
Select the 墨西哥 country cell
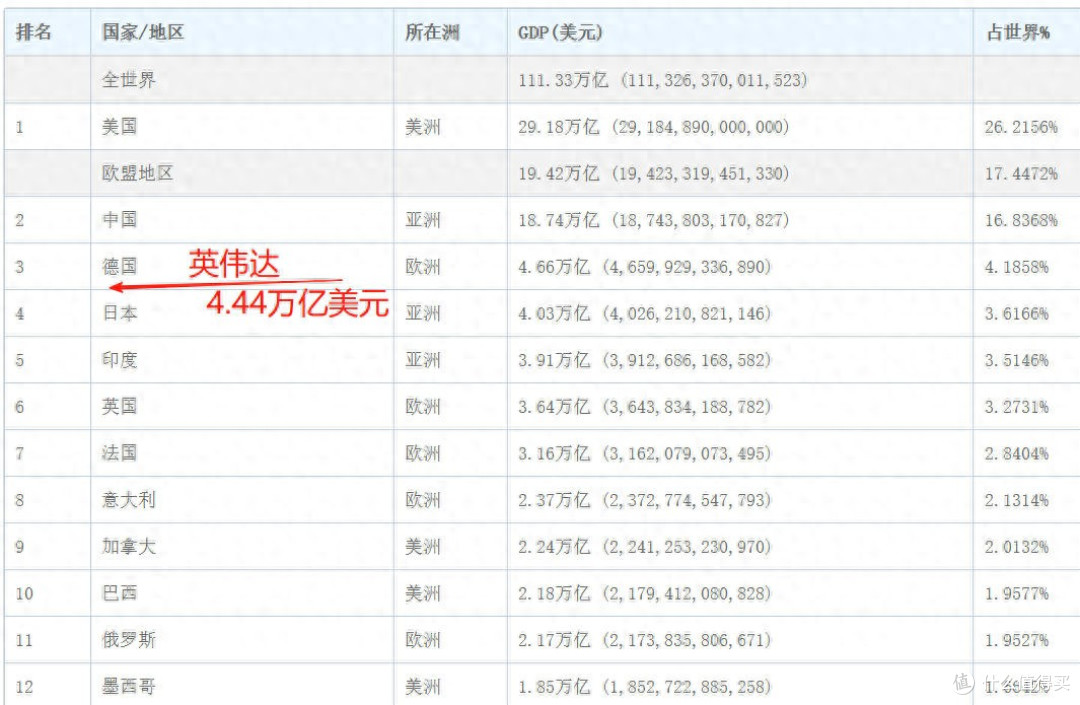click(x=129, y=686)
